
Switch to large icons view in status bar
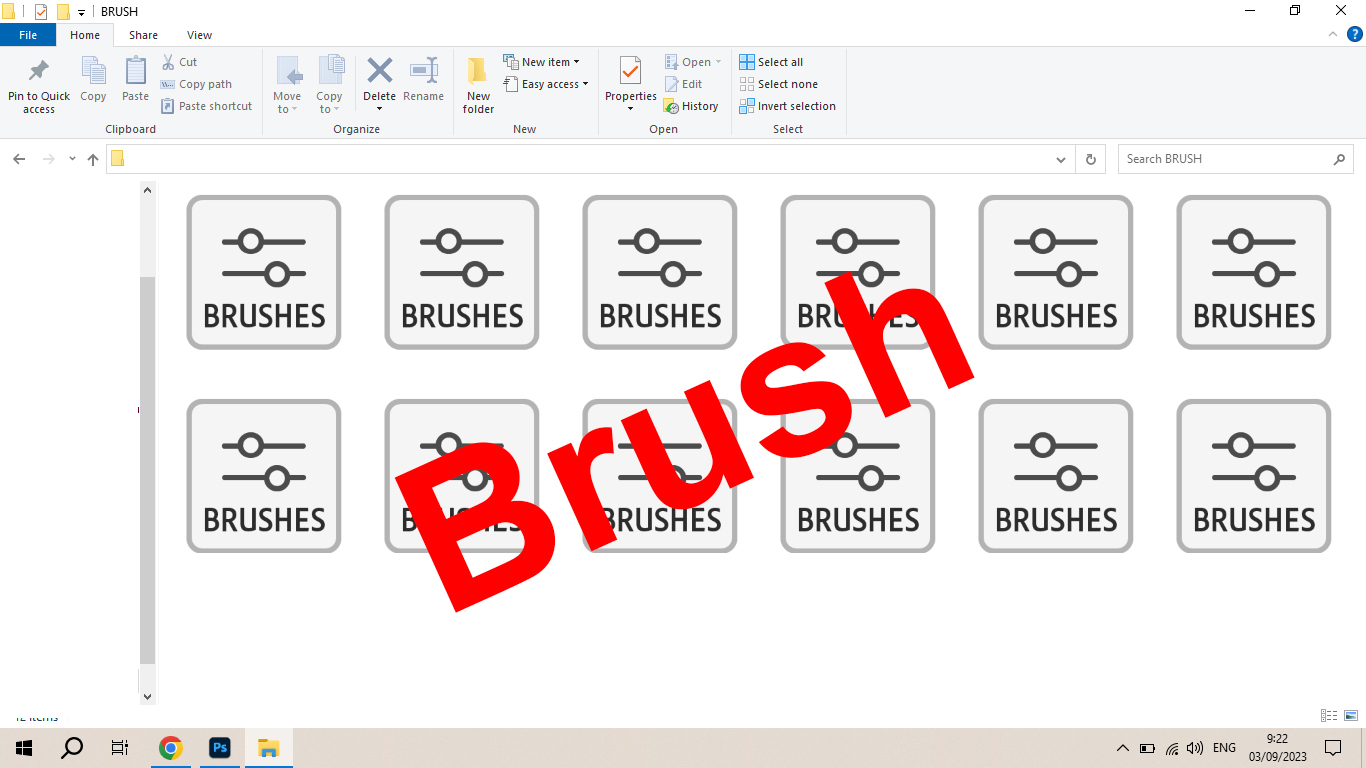[1351, 715]
